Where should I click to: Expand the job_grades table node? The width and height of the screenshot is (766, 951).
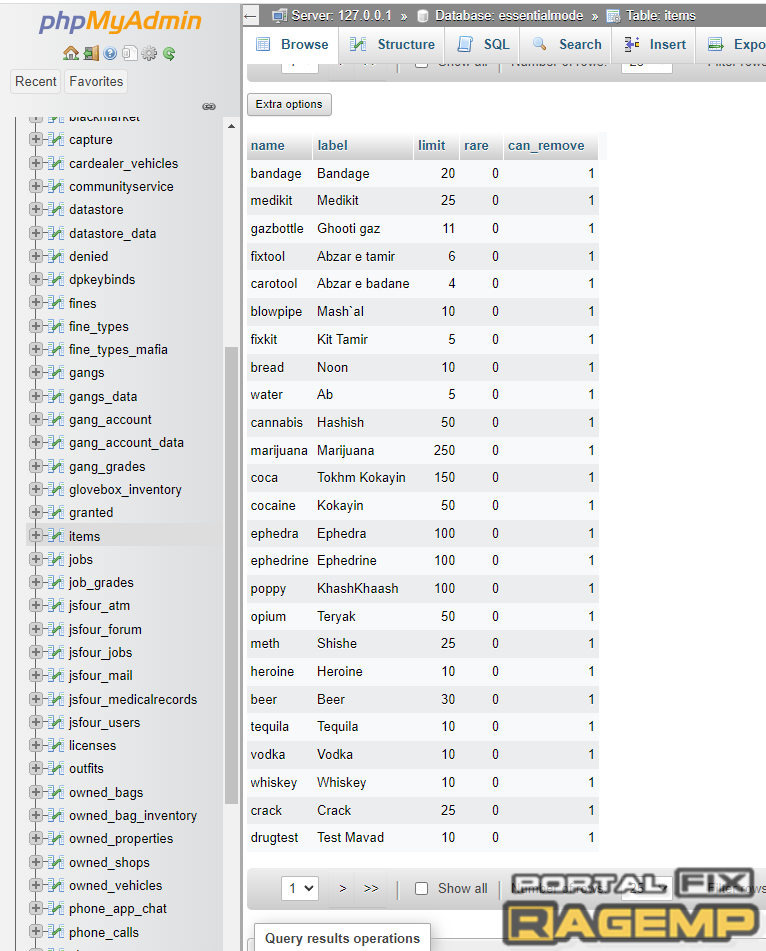pyautogui.click(x=36, y=582)
